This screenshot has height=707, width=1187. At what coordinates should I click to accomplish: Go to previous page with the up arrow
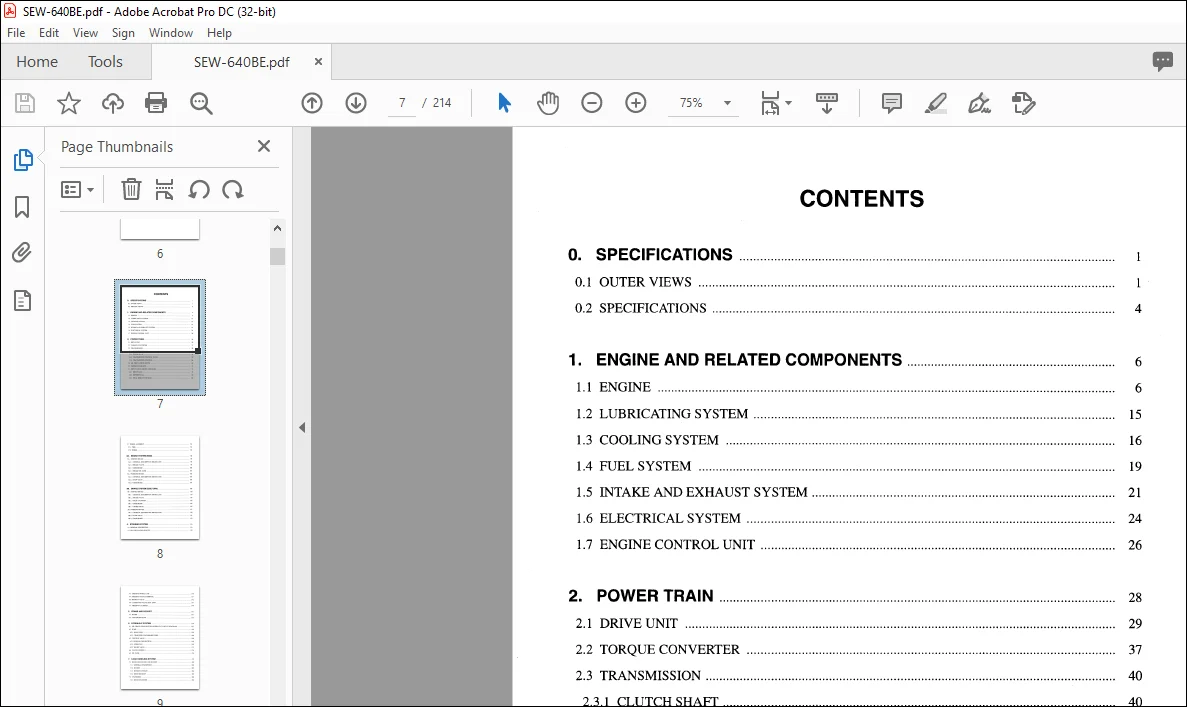[x=312, y=103]
